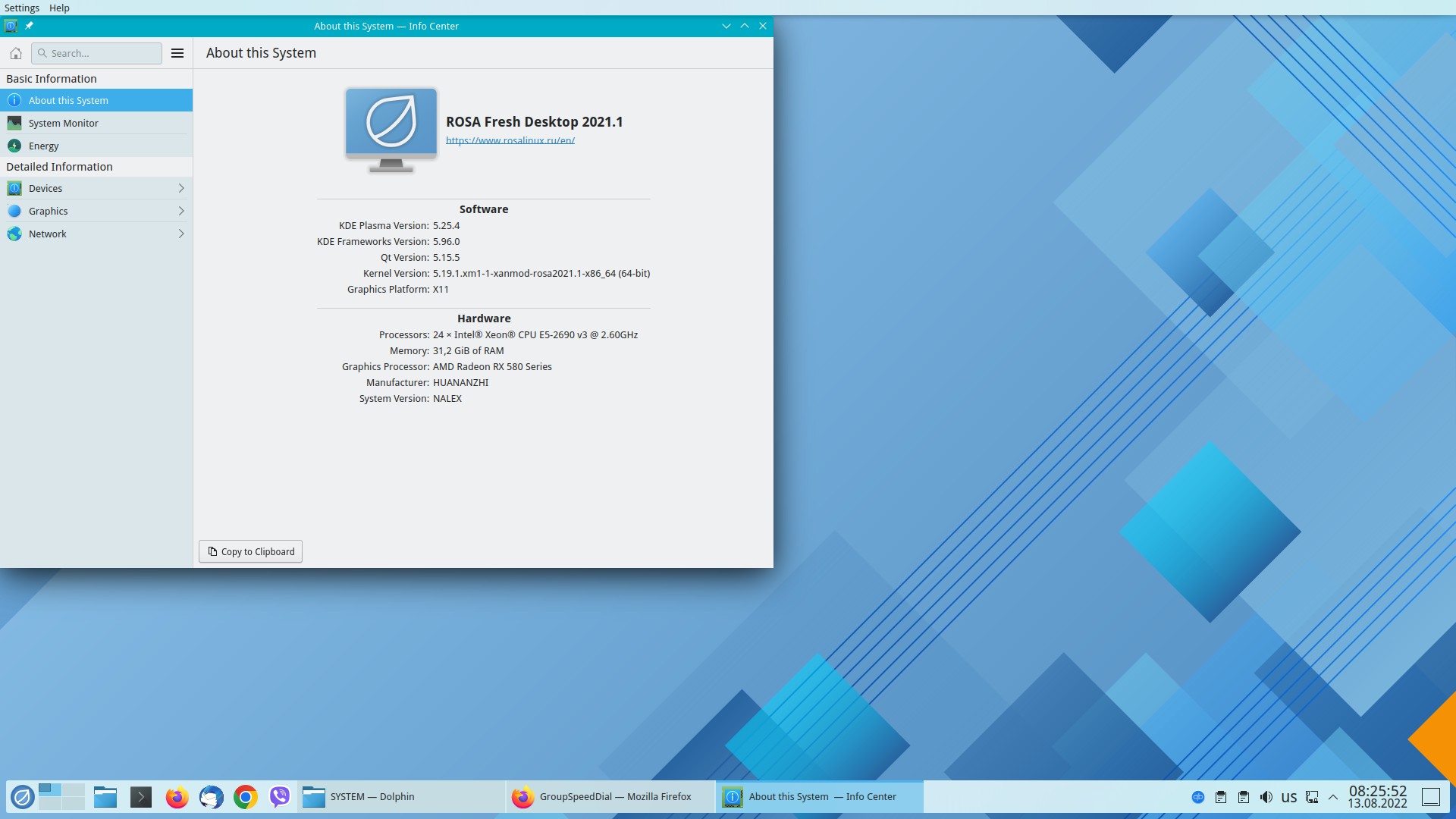Launch Google Chrome from the taskbar
Image resolution: width=1456 pixels, height=819 pixels.
click(x=245, y=797)
